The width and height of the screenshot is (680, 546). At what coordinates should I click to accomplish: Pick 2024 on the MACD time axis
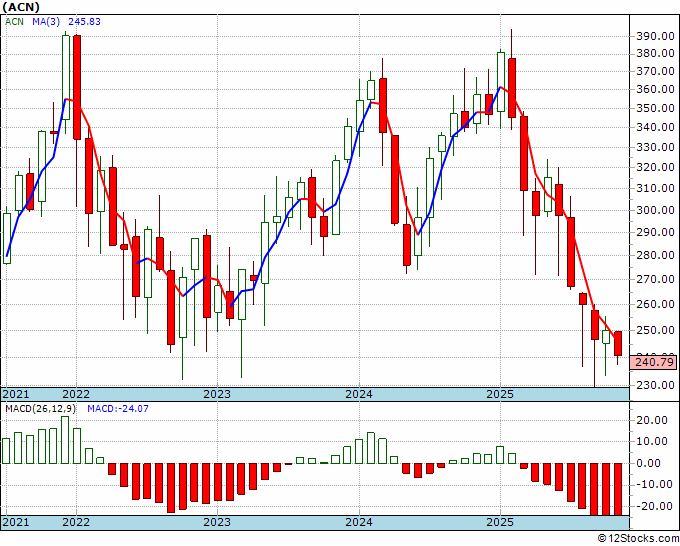[x=359, y=522]
